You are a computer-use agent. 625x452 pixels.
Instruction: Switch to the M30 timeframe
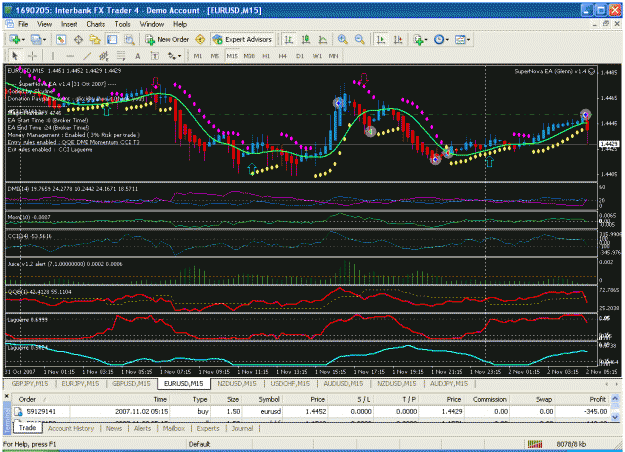[249, 56]
